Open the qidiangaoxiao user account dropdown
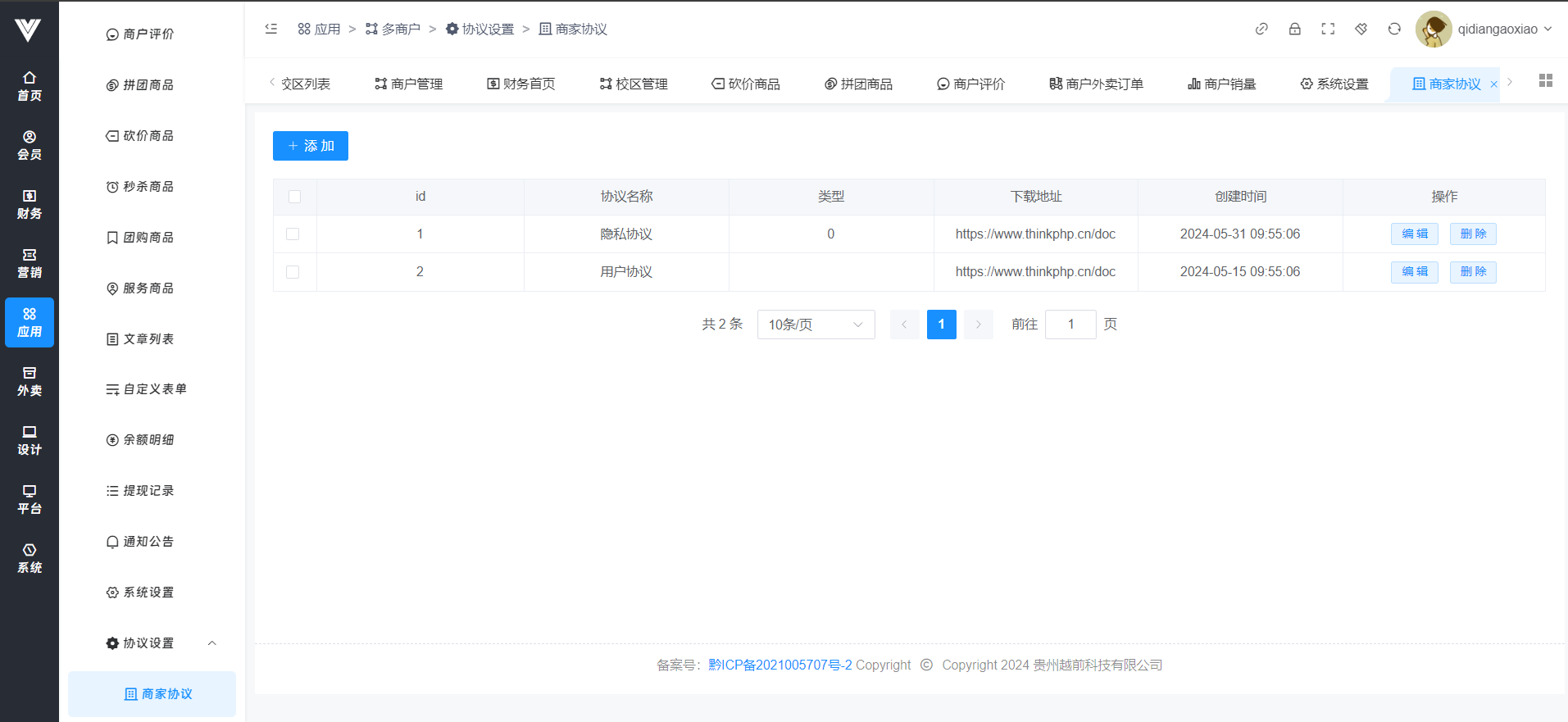 click(x=1484, y=29)
